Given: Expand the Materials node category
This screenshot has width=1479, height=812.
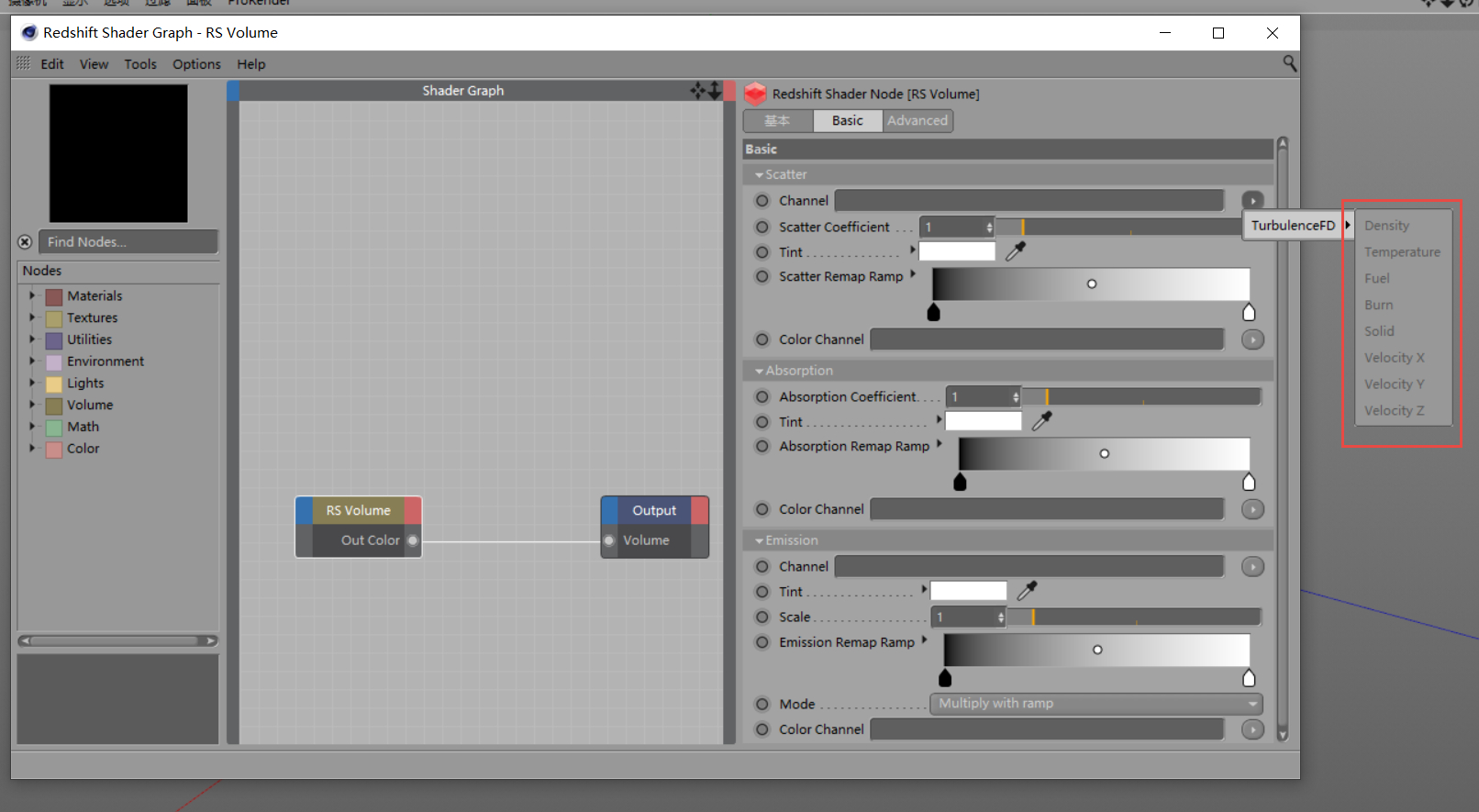Looking at the screenshot, I should (32, 295).
